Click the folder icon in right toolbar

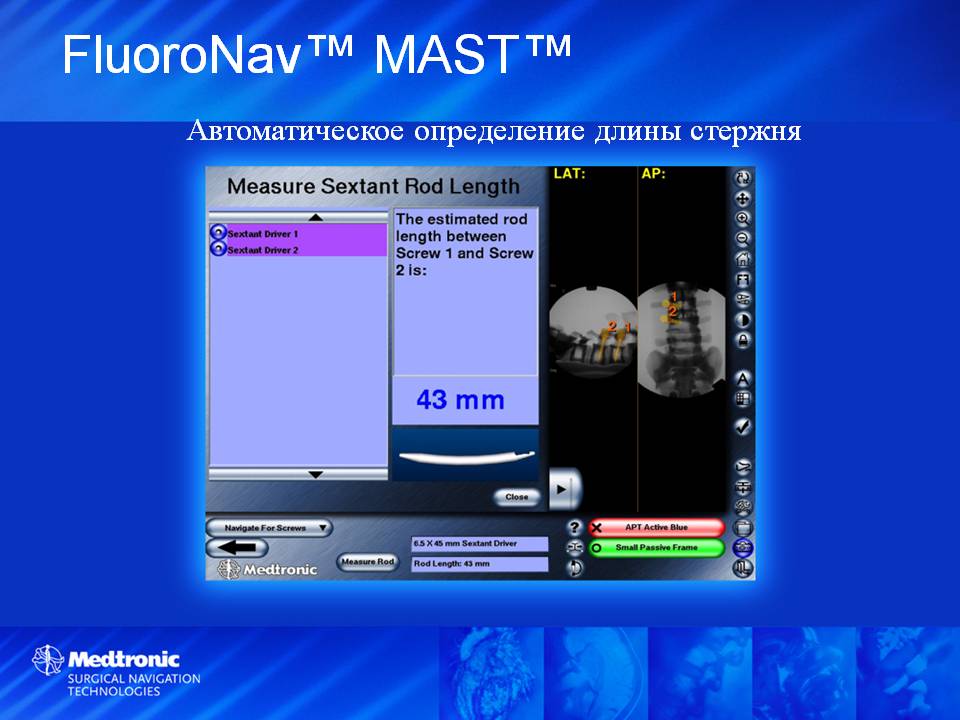coord(743,527)
